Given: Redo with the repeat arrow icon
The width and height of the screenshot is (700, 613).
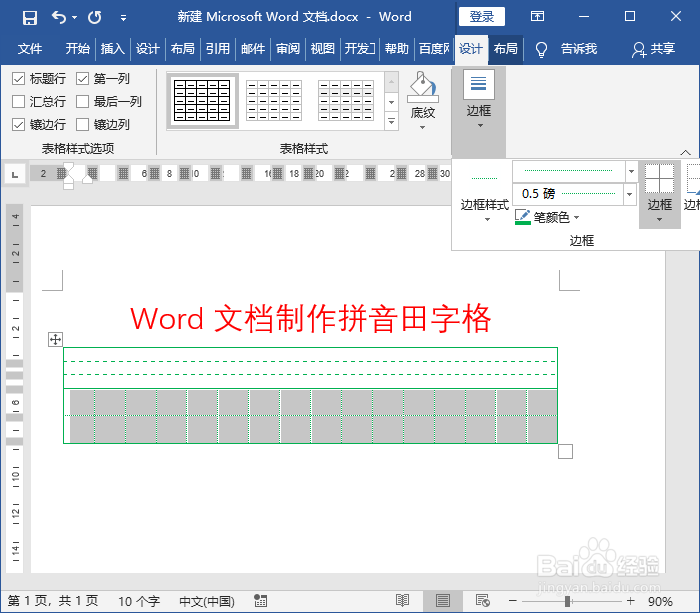Looking at the screenshot, I should click(x=95, y=17).
